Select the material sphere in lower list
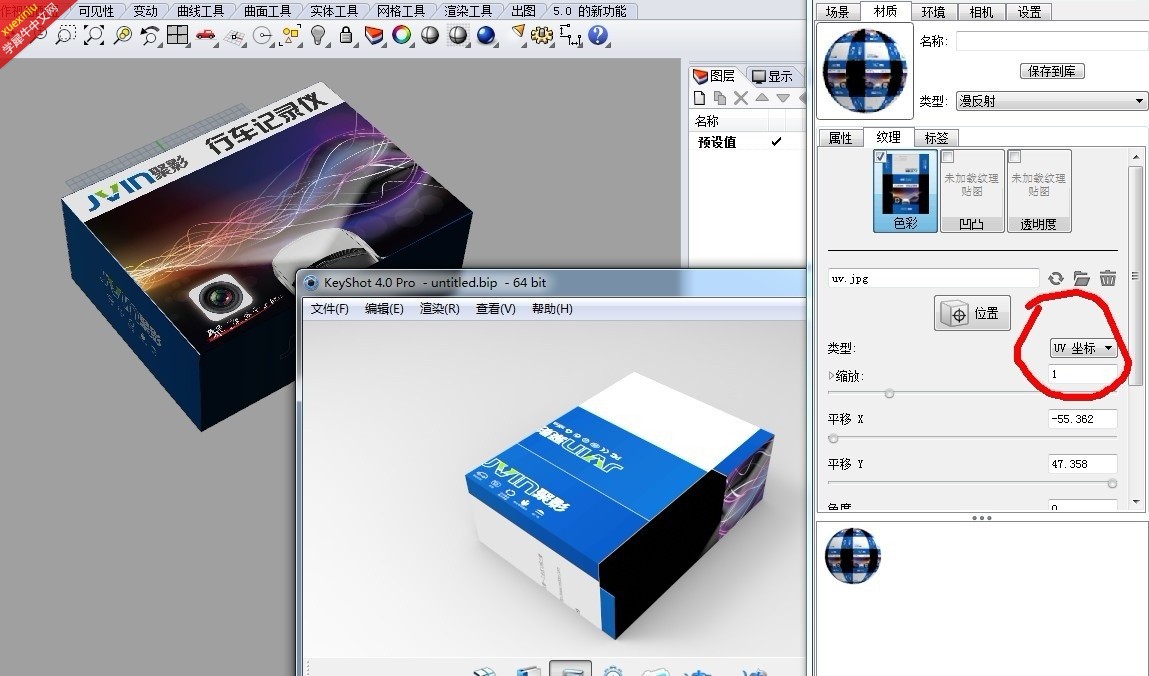 [852, 555]
